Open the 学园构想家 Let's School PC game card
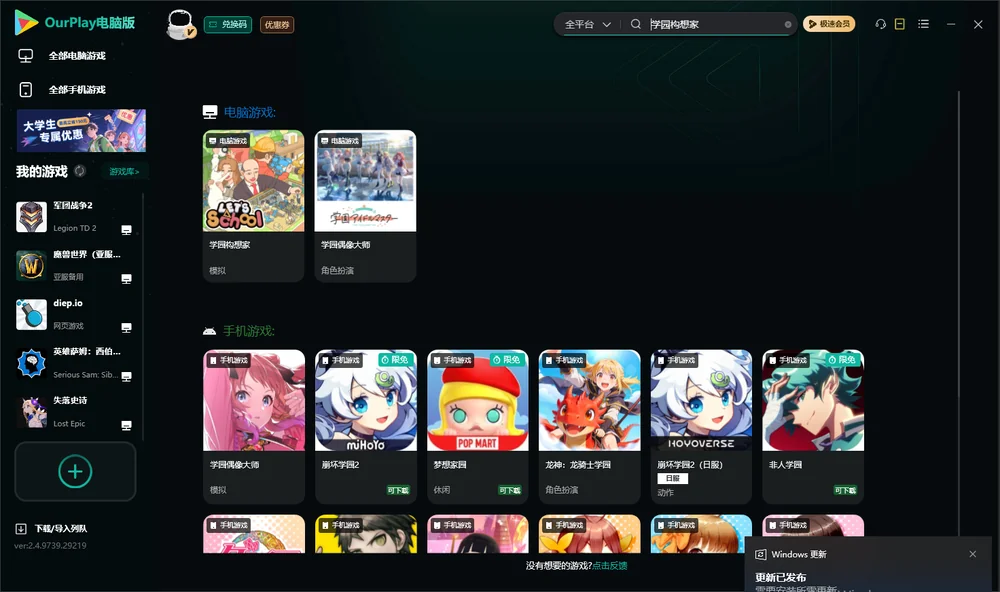 [254, 206]
